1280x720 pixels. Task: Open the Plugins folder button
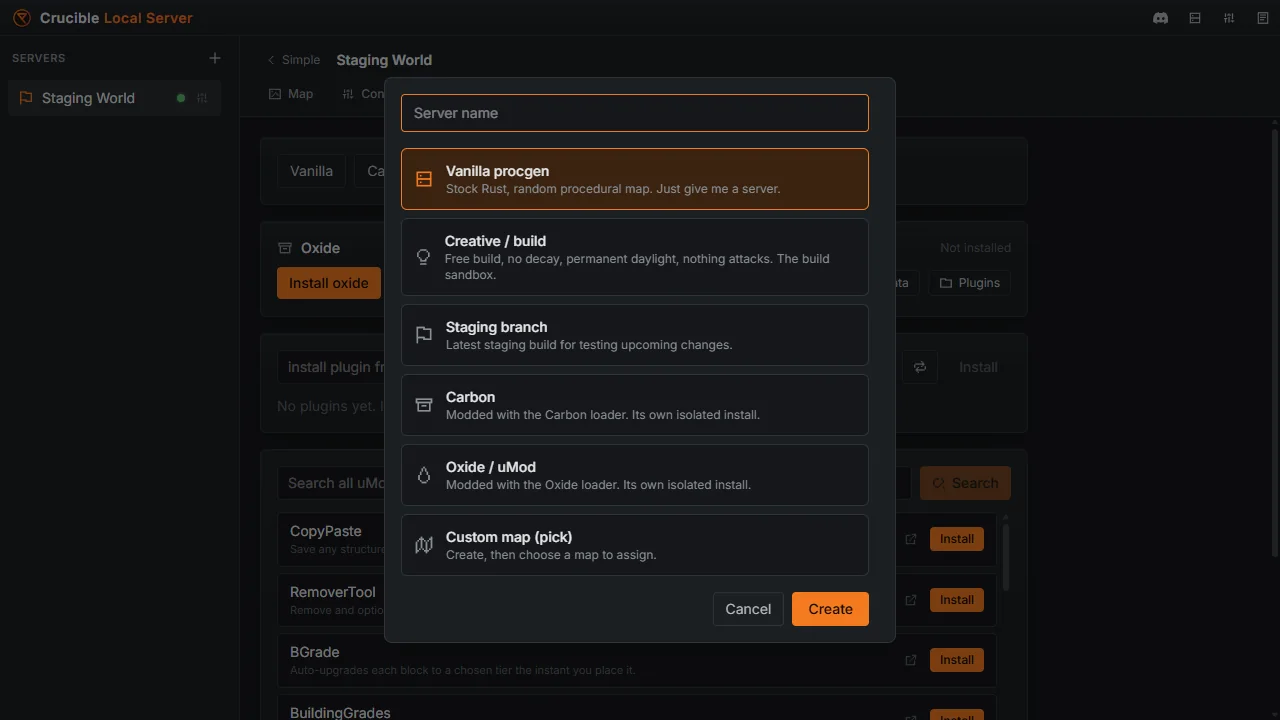[x=969, y=283]
